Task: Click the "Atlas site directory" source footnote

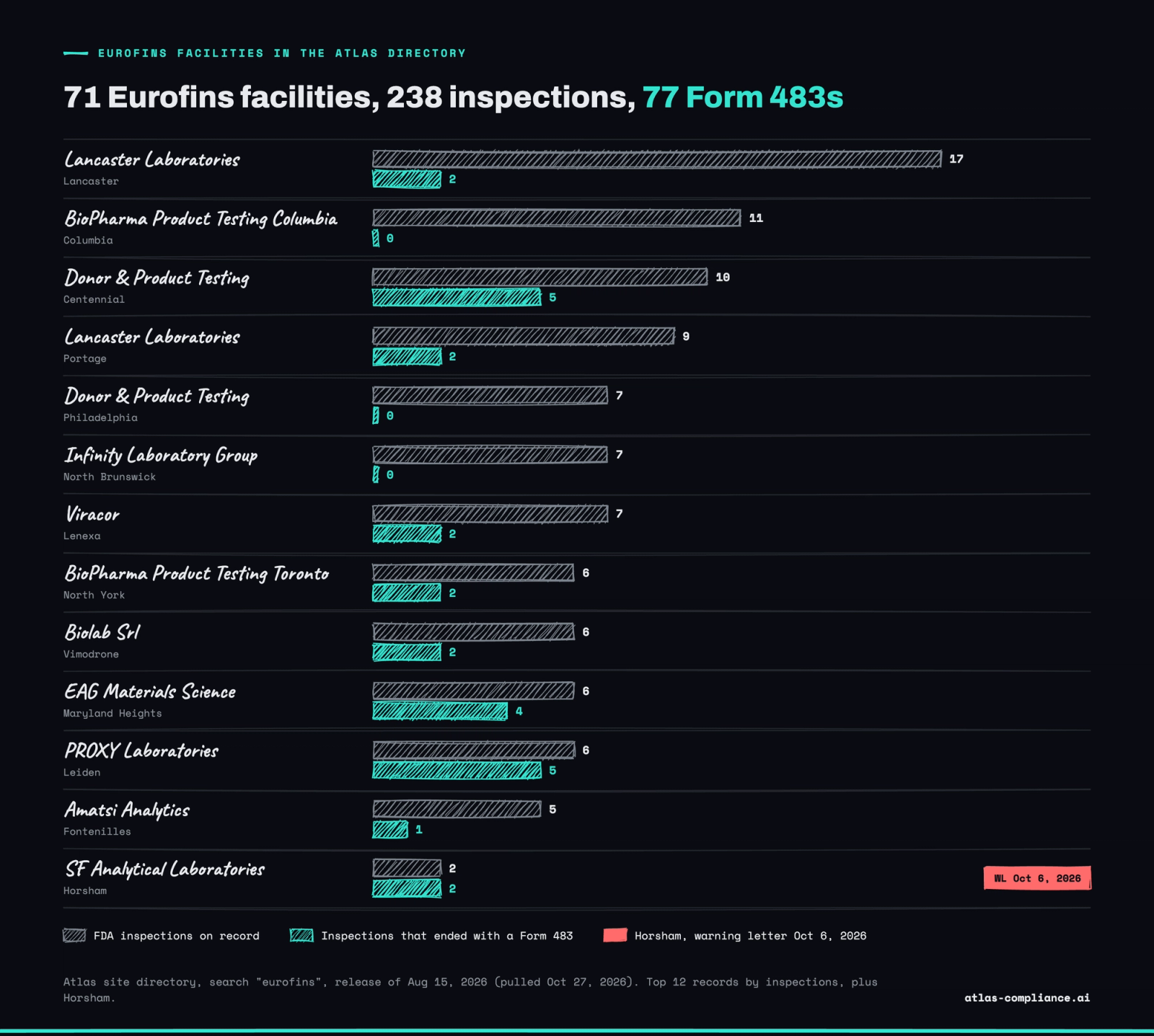Action: pos(470,990)
